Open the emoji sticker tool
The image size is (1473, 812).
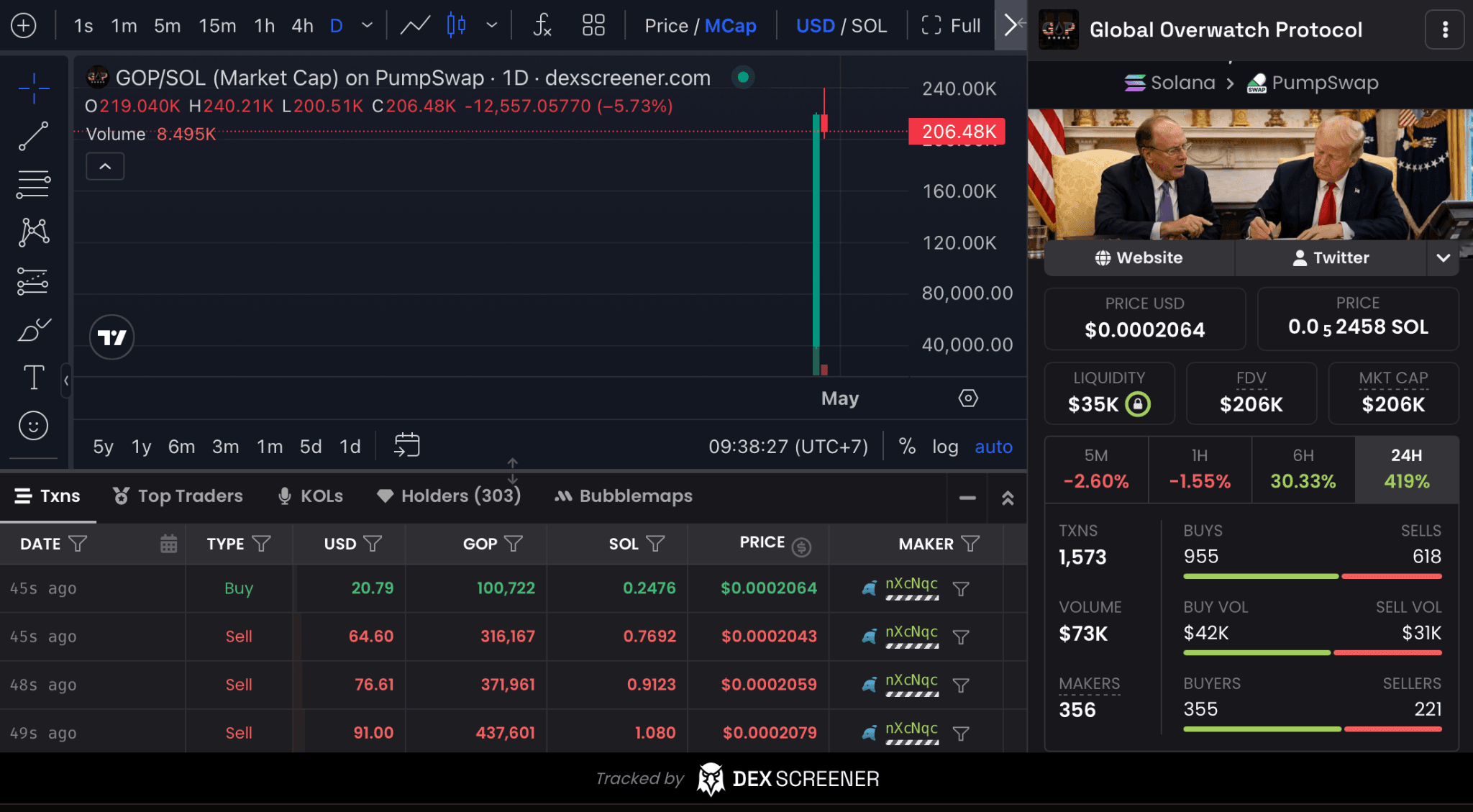(33, 426)
